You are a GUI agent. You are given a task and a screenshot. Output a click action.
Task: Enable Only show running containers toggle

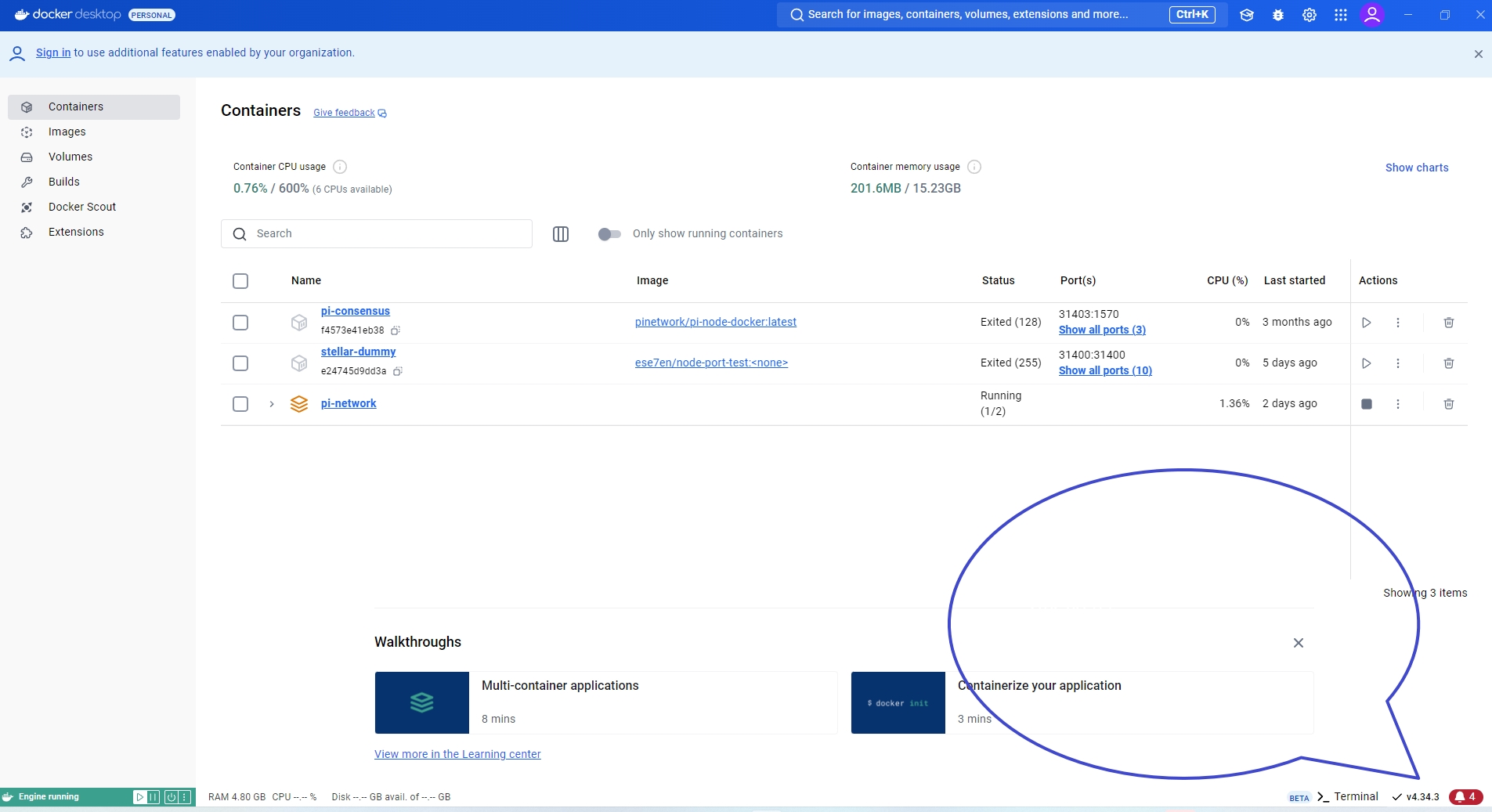click(609, 234)
